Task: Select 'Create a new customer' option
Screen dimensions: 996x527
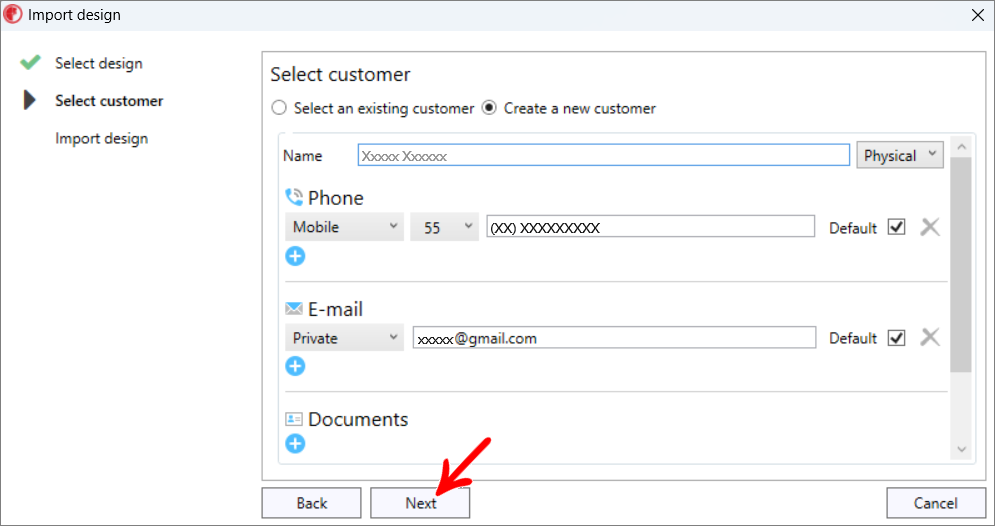Action: tap(489, 108)
